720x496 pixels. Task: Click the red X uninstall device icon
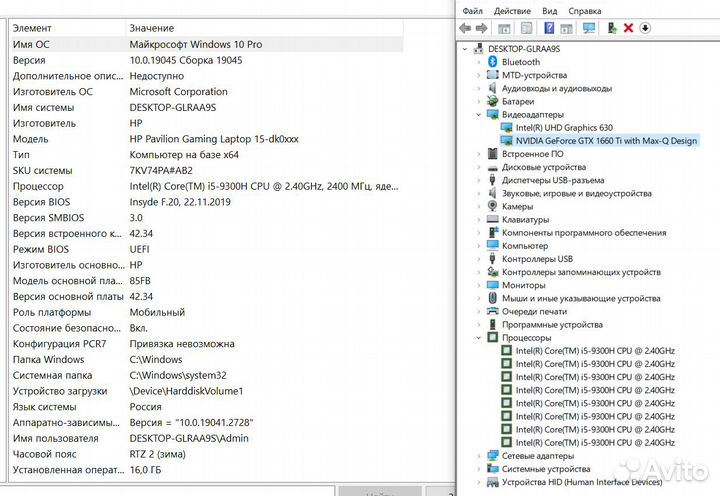pyautogui.click(x=628, y=28)
